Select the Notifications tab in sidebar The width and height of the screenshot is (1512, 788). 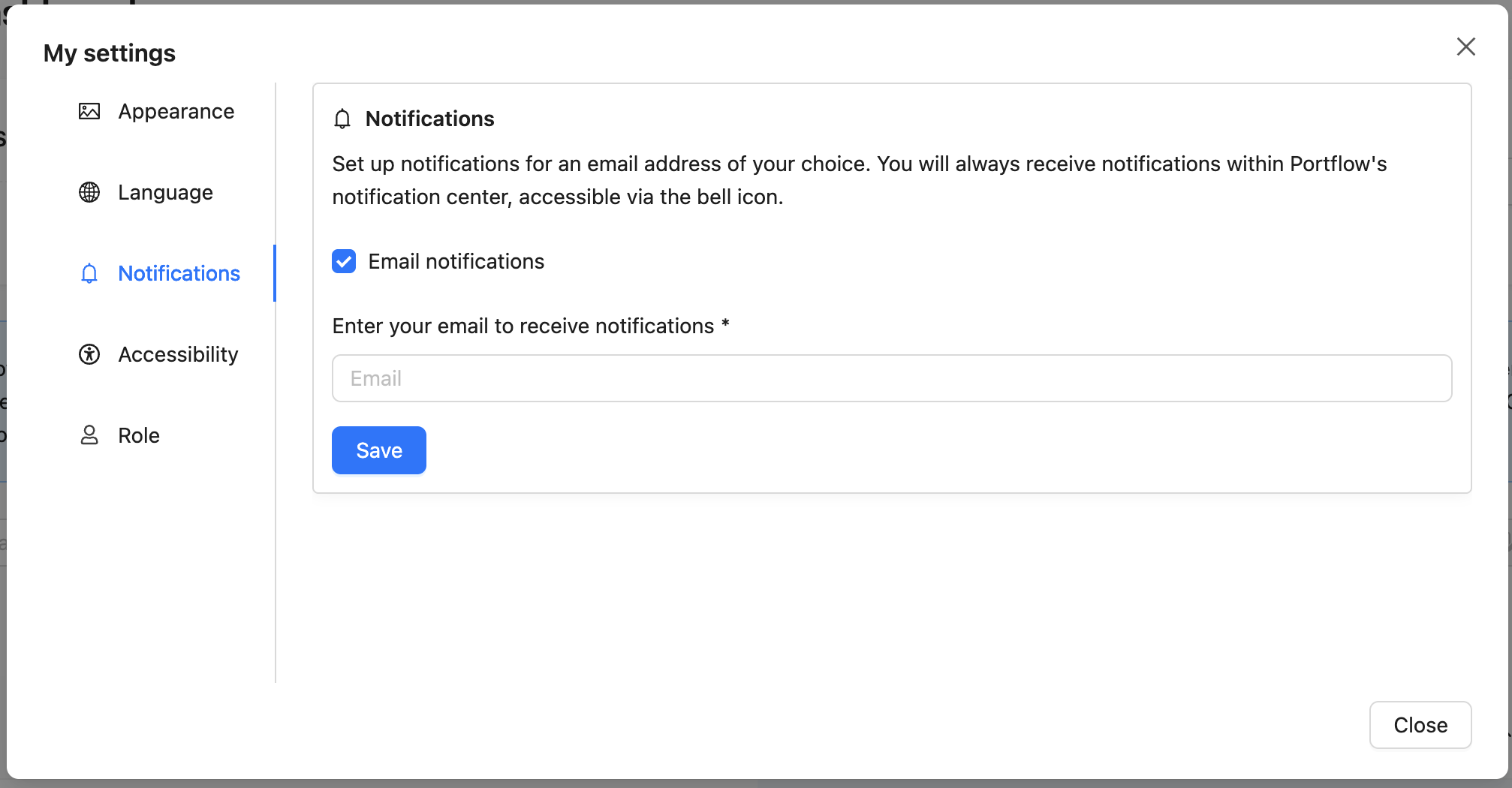coord(158,273)
